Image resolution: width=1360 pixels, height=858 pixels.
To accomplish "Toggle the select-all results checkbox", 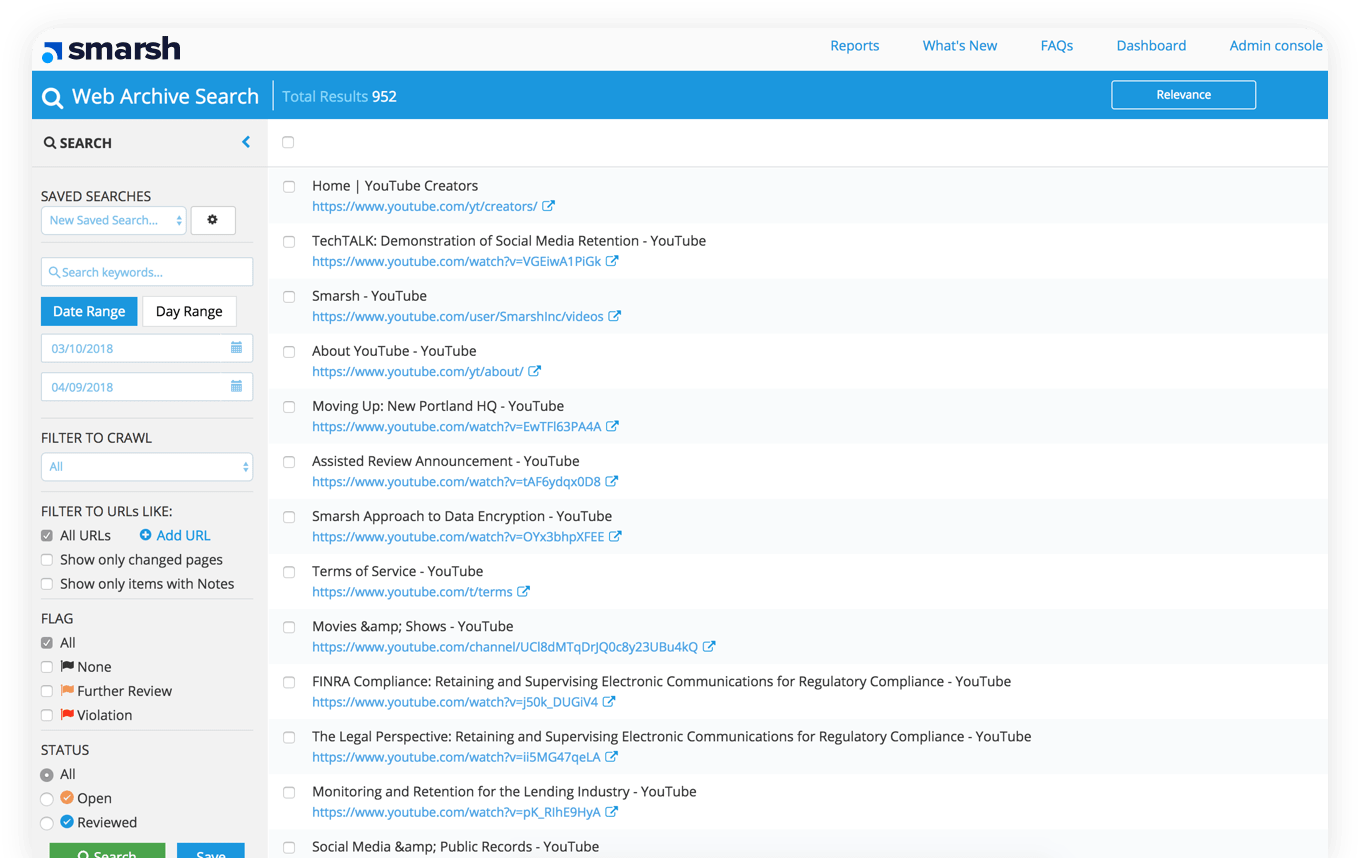I will [x=288, y=142].
